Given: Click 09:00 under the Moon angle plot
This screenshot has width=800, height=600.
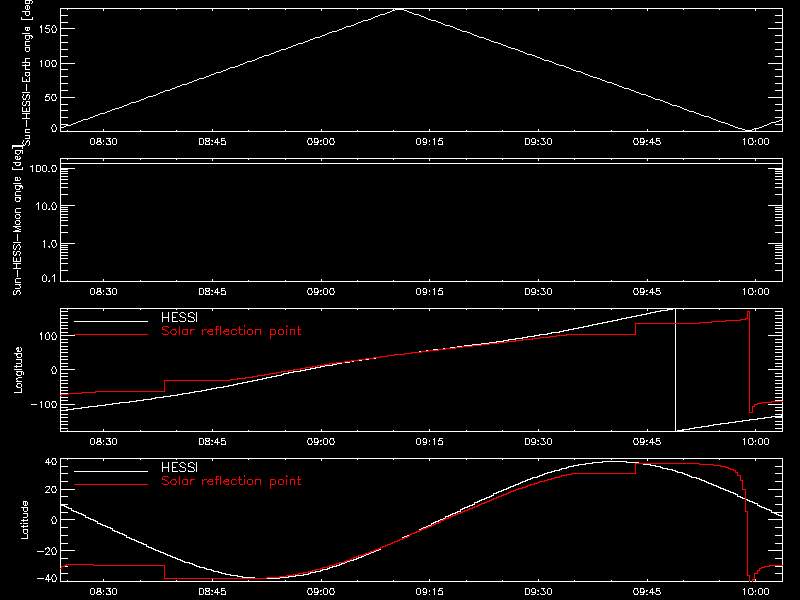Looking at the screenshot, I should click(320, 292).
